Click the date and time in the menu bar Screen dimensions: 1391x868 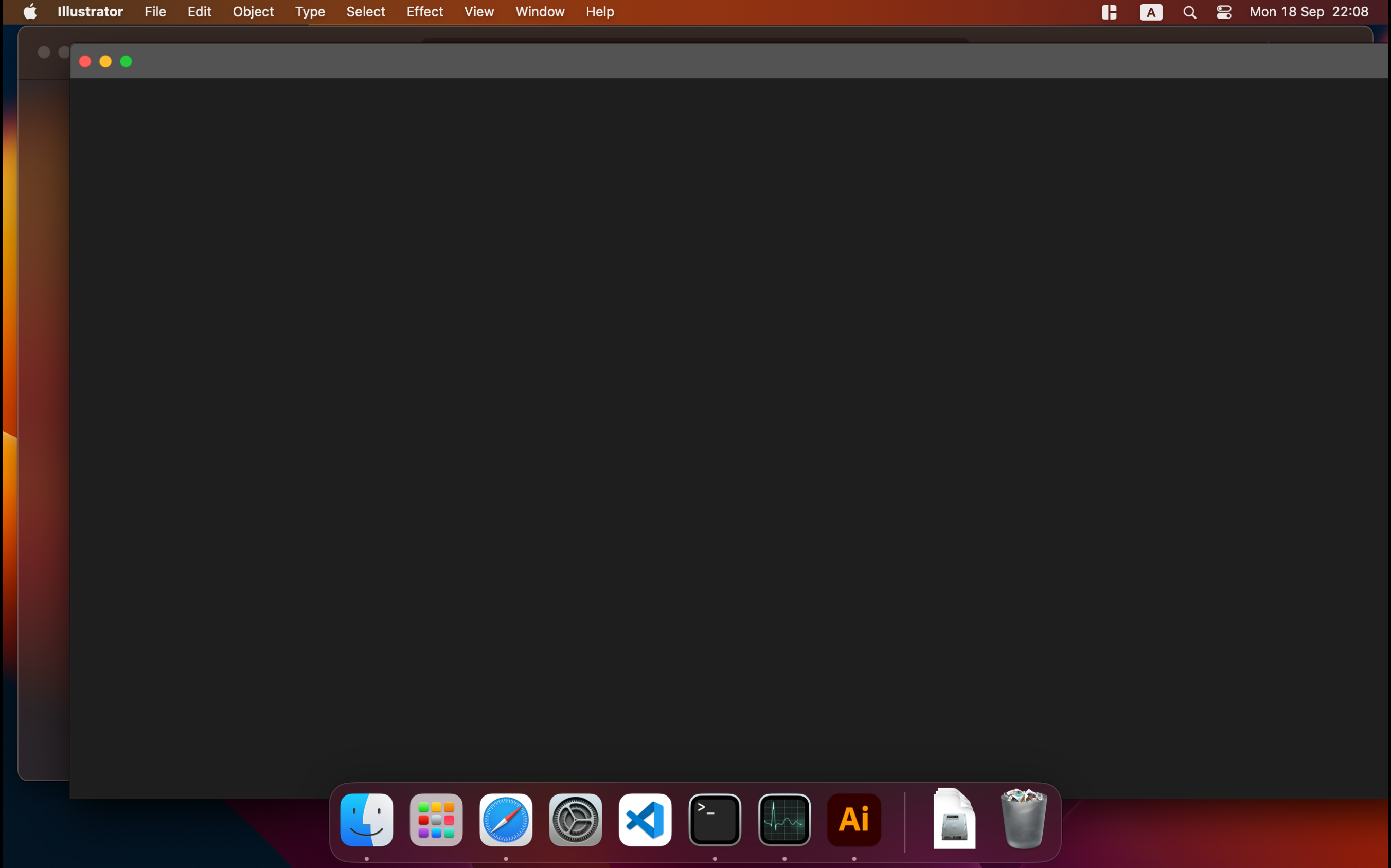[1309, 11]
